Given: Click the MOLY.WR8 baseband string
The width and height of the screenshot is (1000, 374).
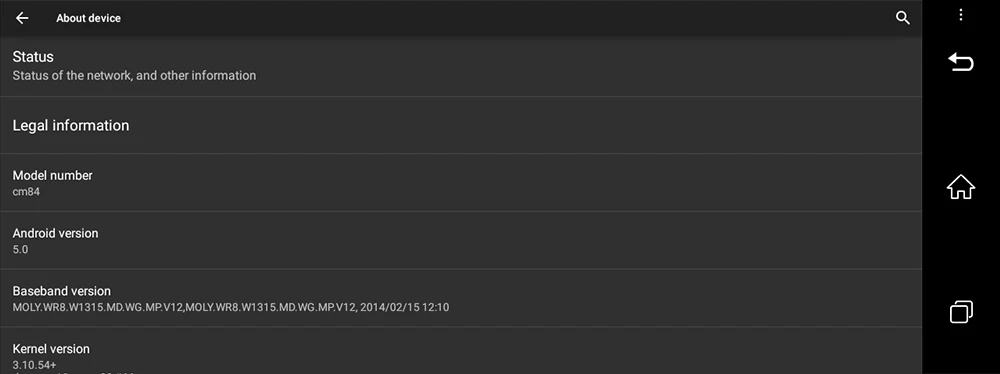Looking at the screenshot, I should [x=185, y=307].
